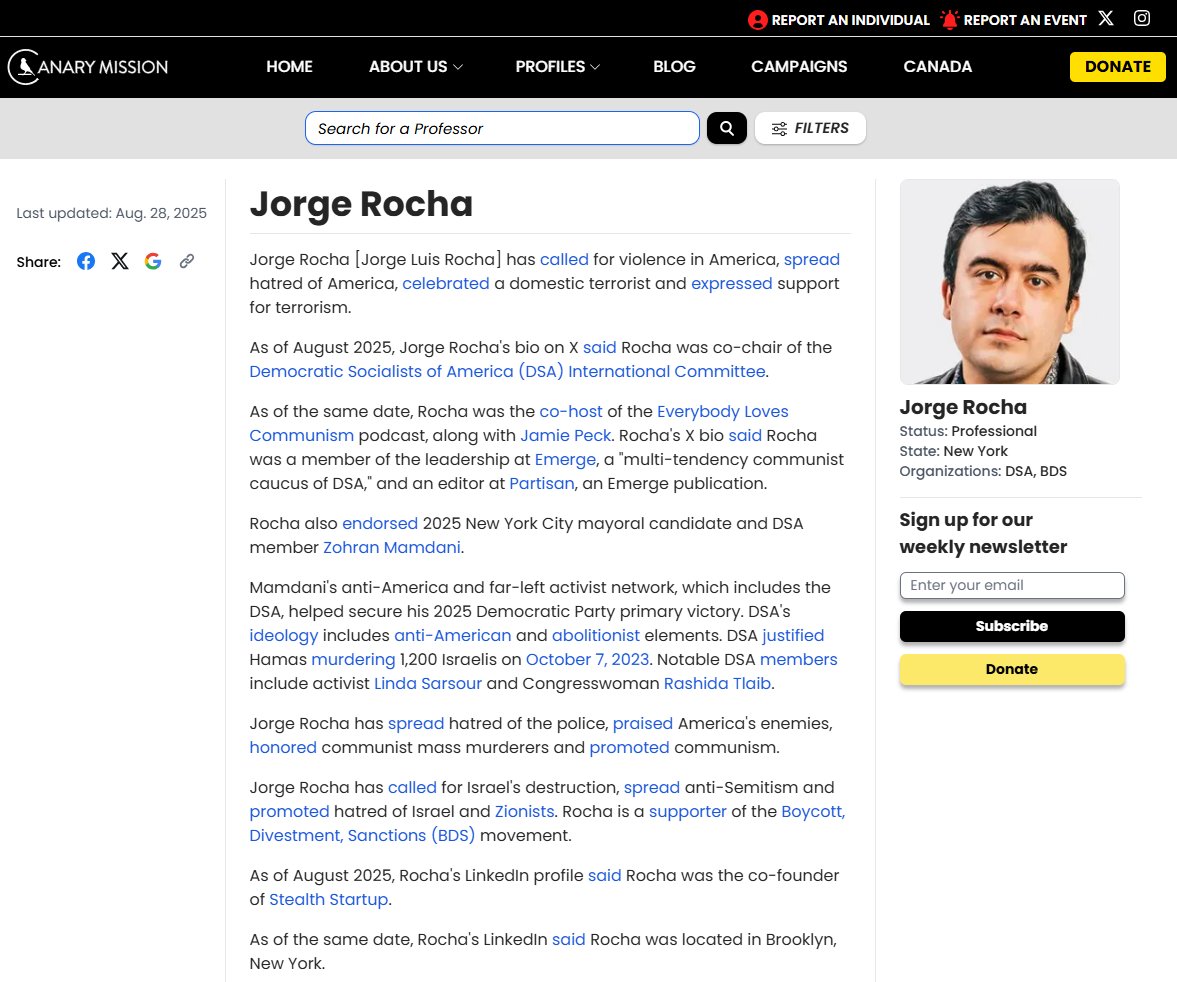Click the yellow Donate button in header
Image resolution: width=1177 pixels, height=982 pixels.
pyautogui.click(x=1118, y=67)
